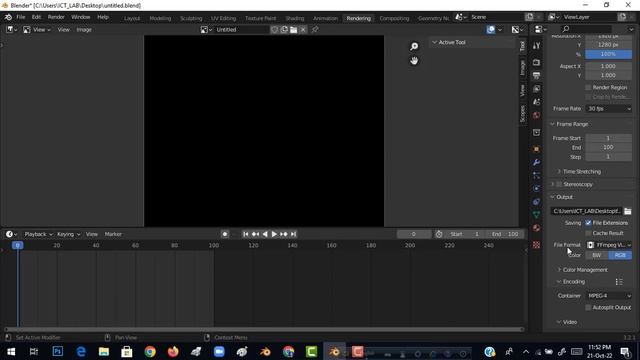
Task: Click the resolution percentage 100% slider
Action: (609, 54)
